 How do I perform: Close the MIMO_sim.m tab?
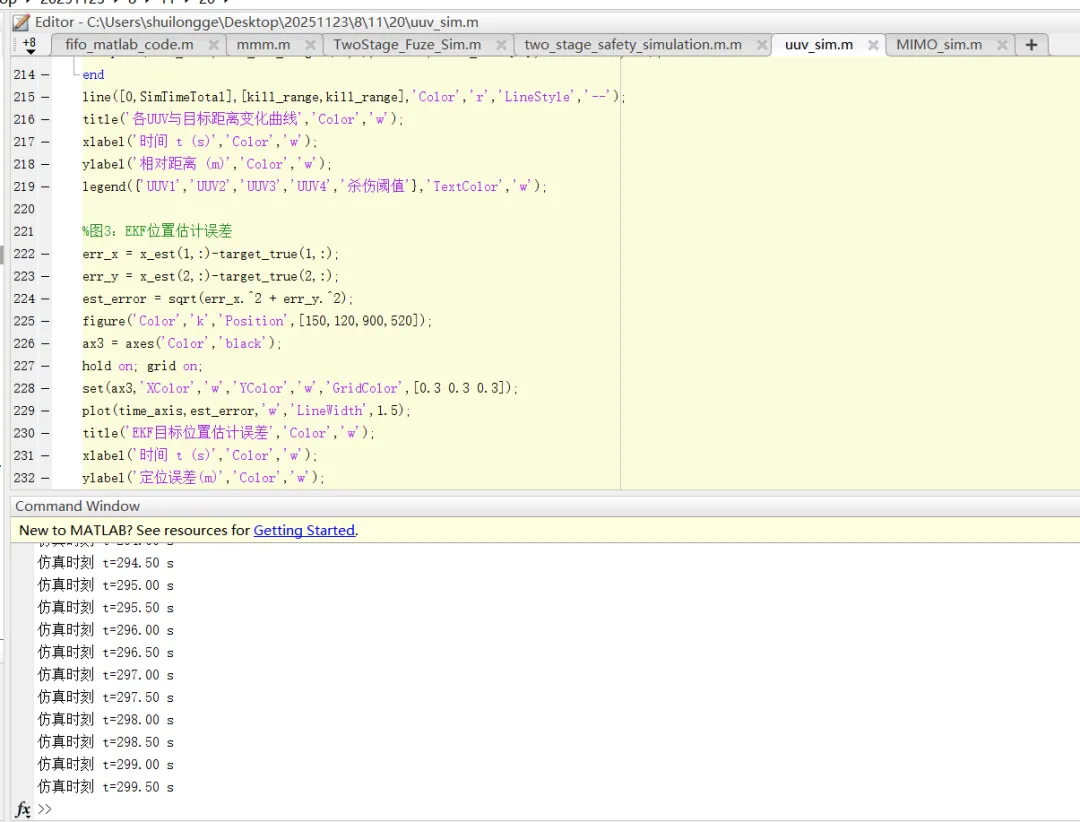click(x=1002, y=45)
